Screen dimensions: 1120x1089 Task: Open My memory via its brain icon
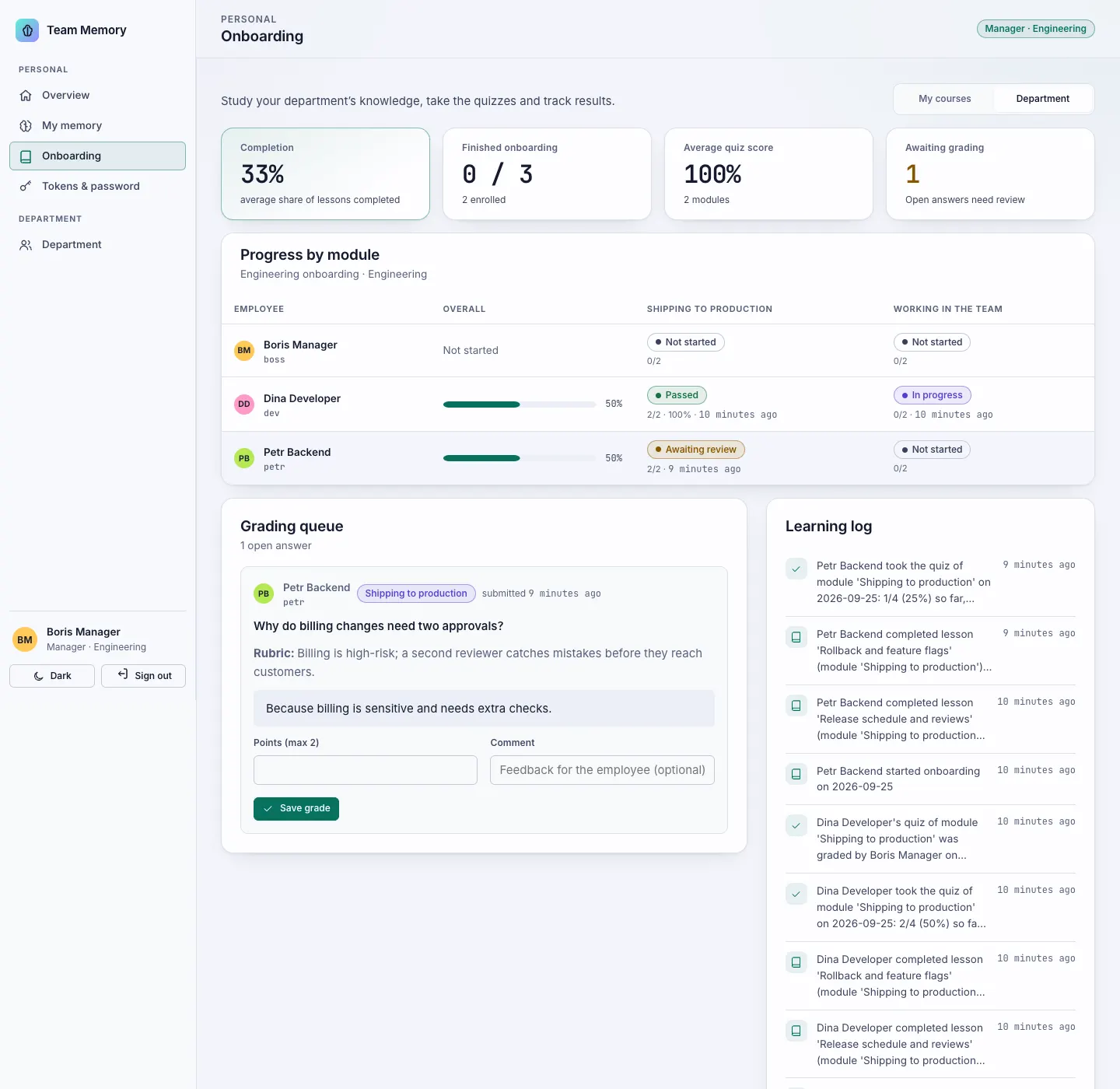click(26, 126)
